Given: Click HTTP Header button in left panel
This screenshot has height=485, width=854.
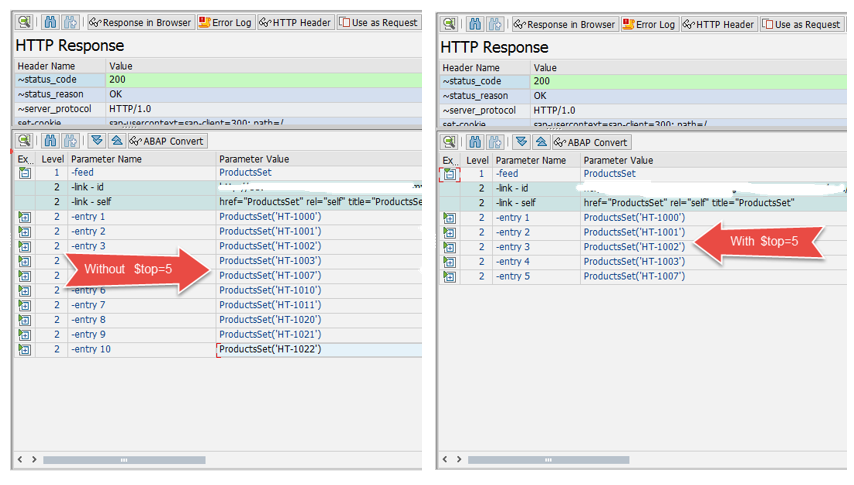Looking at the screenshot, I should pos(295,22).
